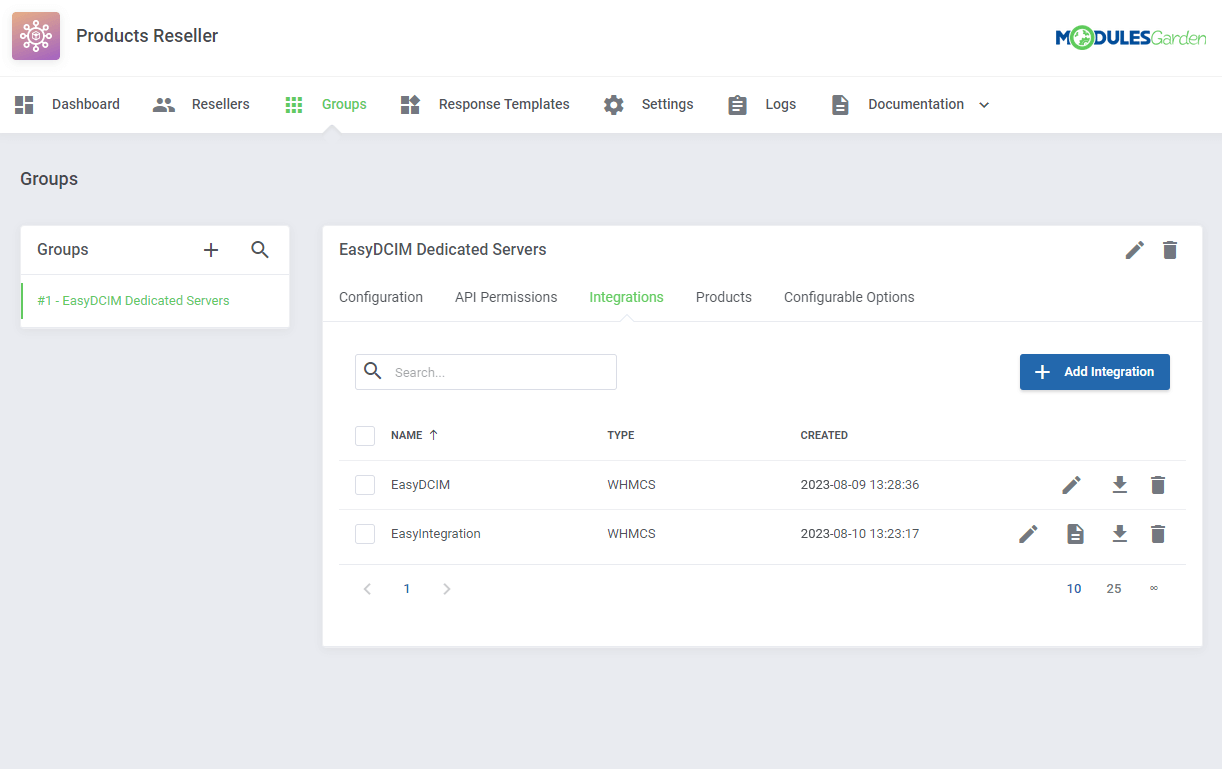This screenshot has width=1222, height=769.
Task: Show unlimited entries per page
Action: coord(1154,589)
